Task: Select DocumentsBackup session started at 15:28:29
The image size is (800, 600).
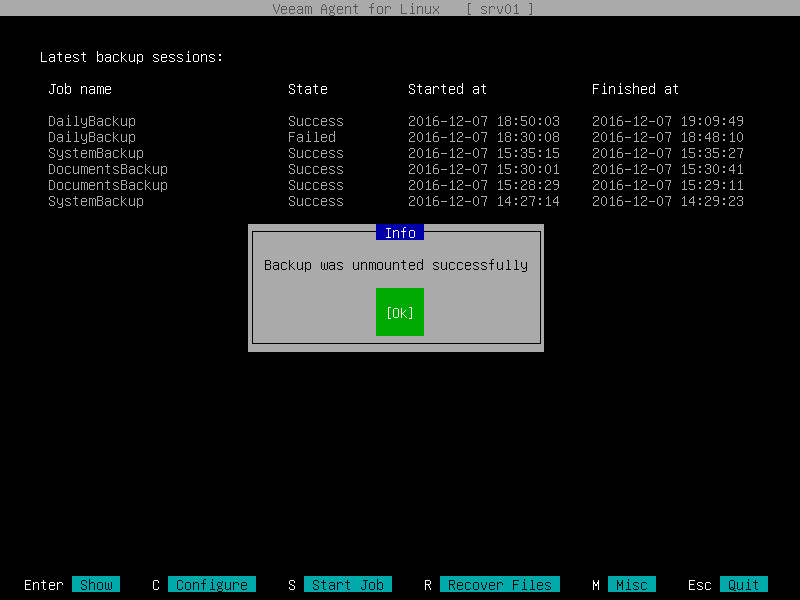Action: [396, 185]
